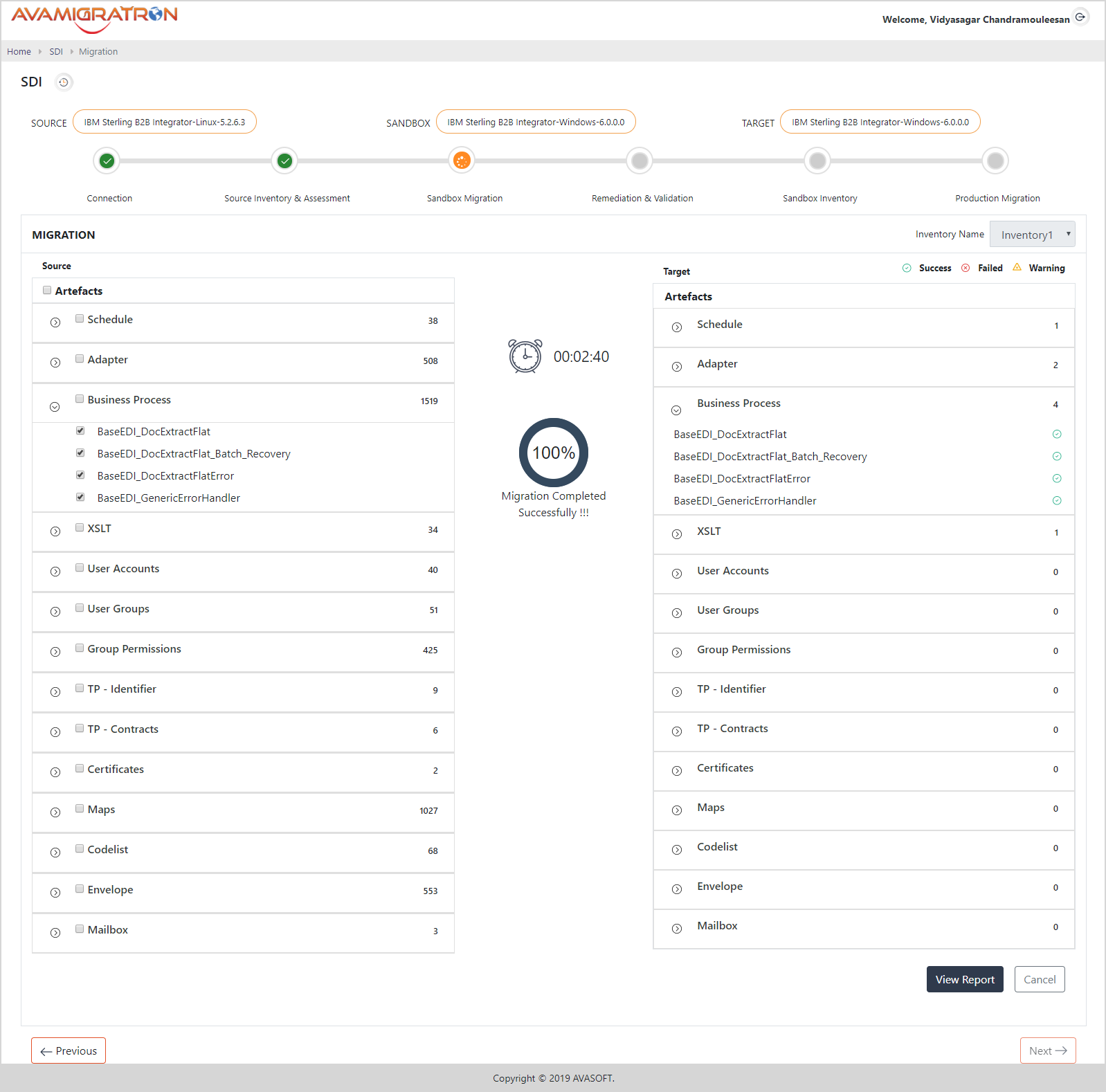Click the Migration breadcrumb

pyautogui.click(x=98, y=52)
